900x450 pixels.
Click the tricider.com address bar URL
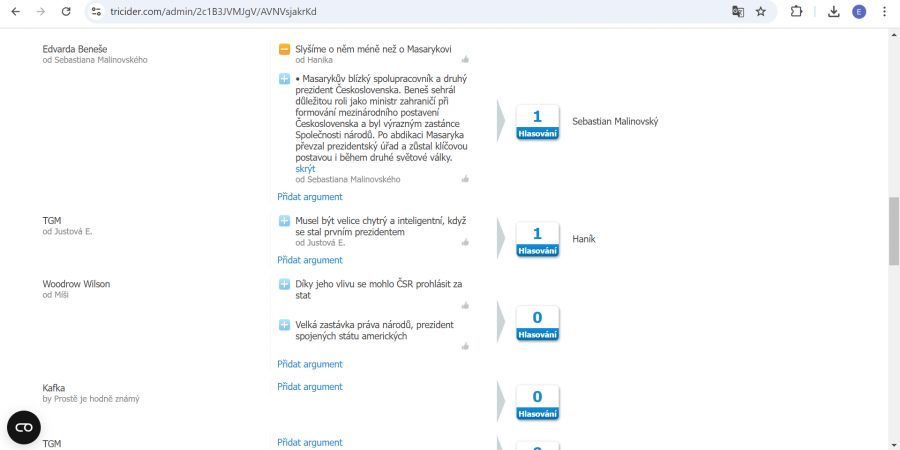coord(213,11)
